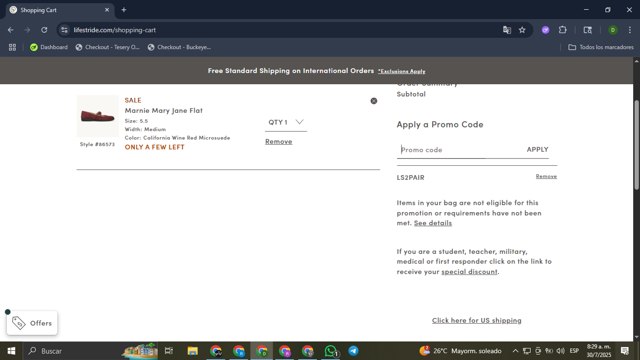Image resolution: width=640 pixels, height=360 pixels.
Task: Open the Checkout - Tesery bookmark
Action: tap(107, 47)
